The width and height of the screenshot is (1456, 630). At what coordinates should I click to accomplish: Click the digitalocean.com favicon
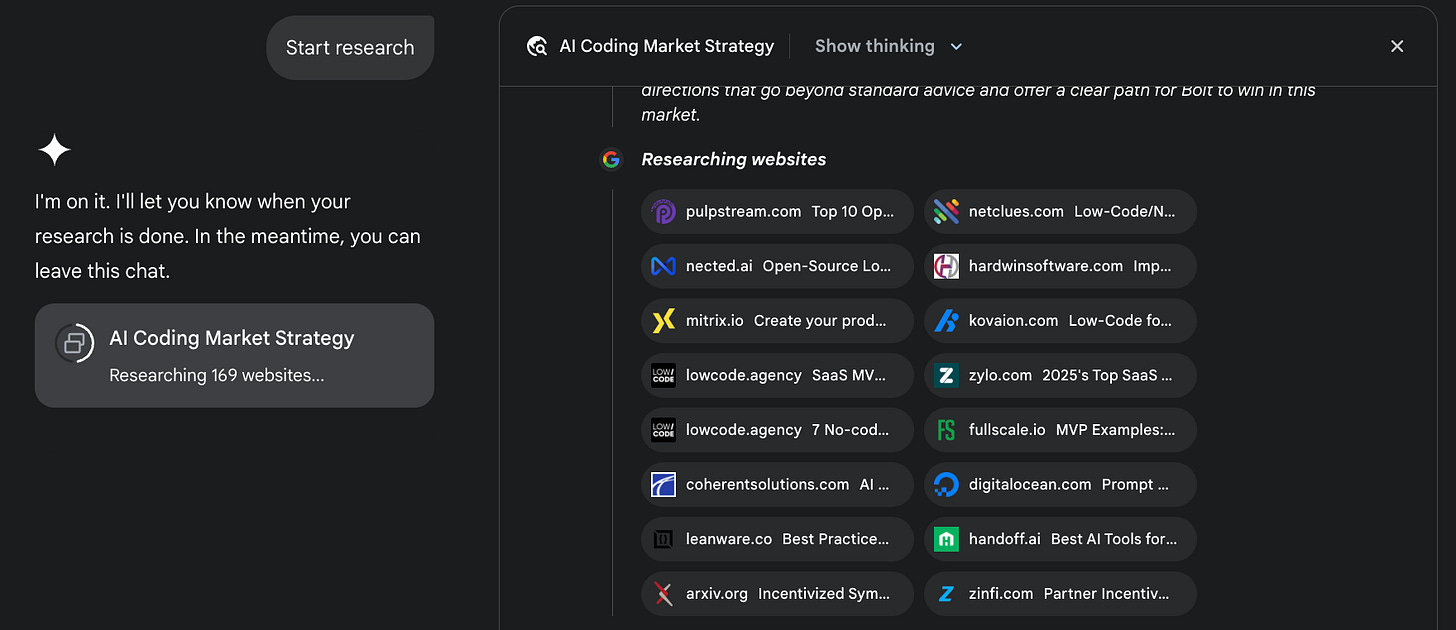tap(946, 485)
